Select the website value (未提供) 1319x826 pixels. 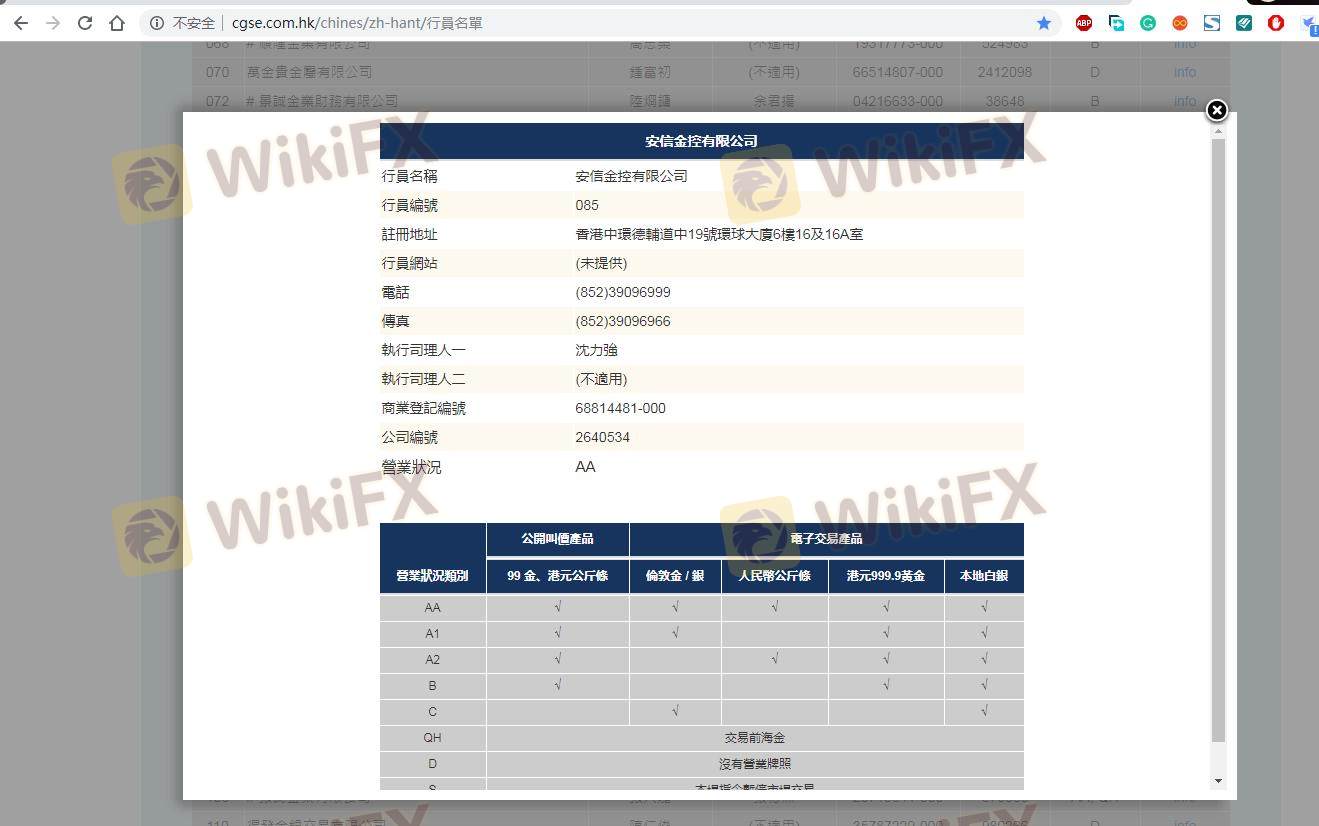tap(601, 263)
